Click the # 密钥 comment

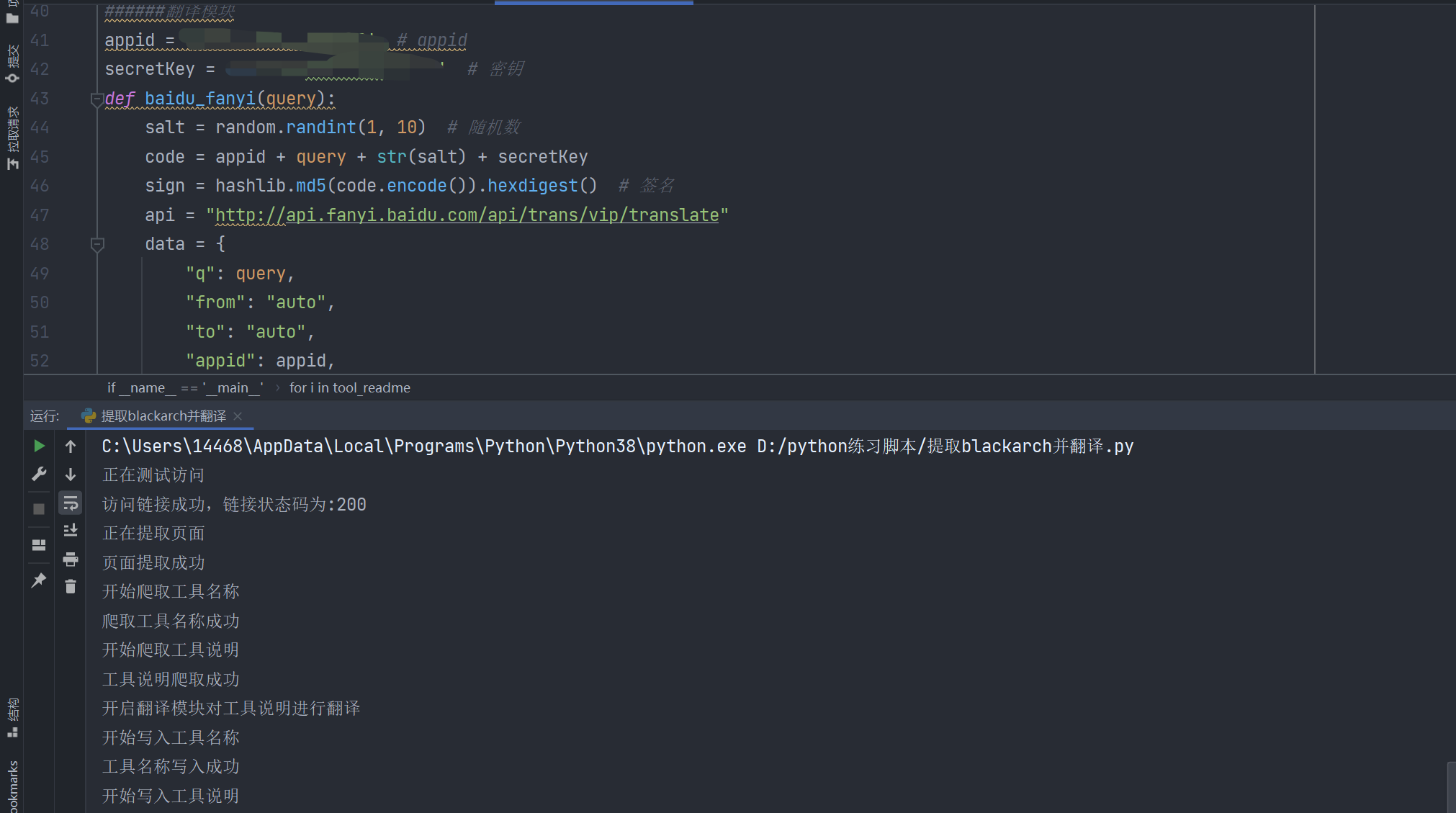tap(496, 69)
